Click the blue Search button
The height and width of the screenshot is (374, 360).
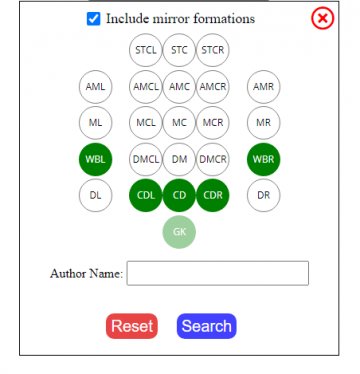pos(207,326)
